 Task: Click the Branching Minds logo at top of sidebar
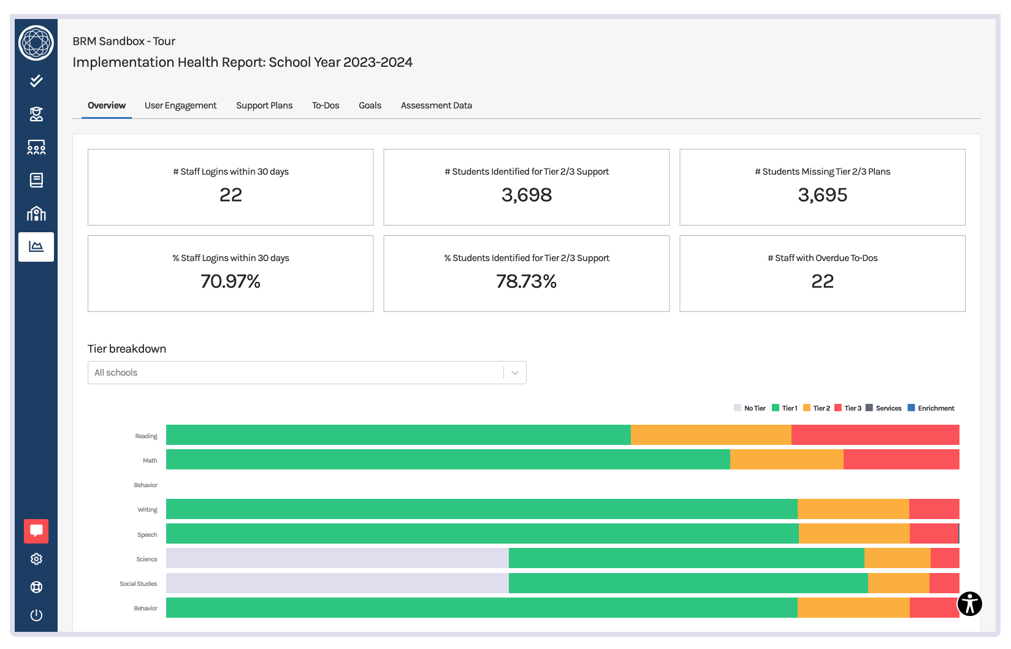click(36, 44)
